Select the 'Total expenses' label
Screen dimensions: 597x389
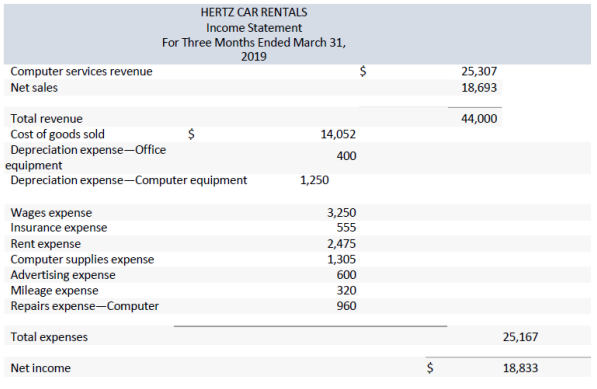click(49, 337)
